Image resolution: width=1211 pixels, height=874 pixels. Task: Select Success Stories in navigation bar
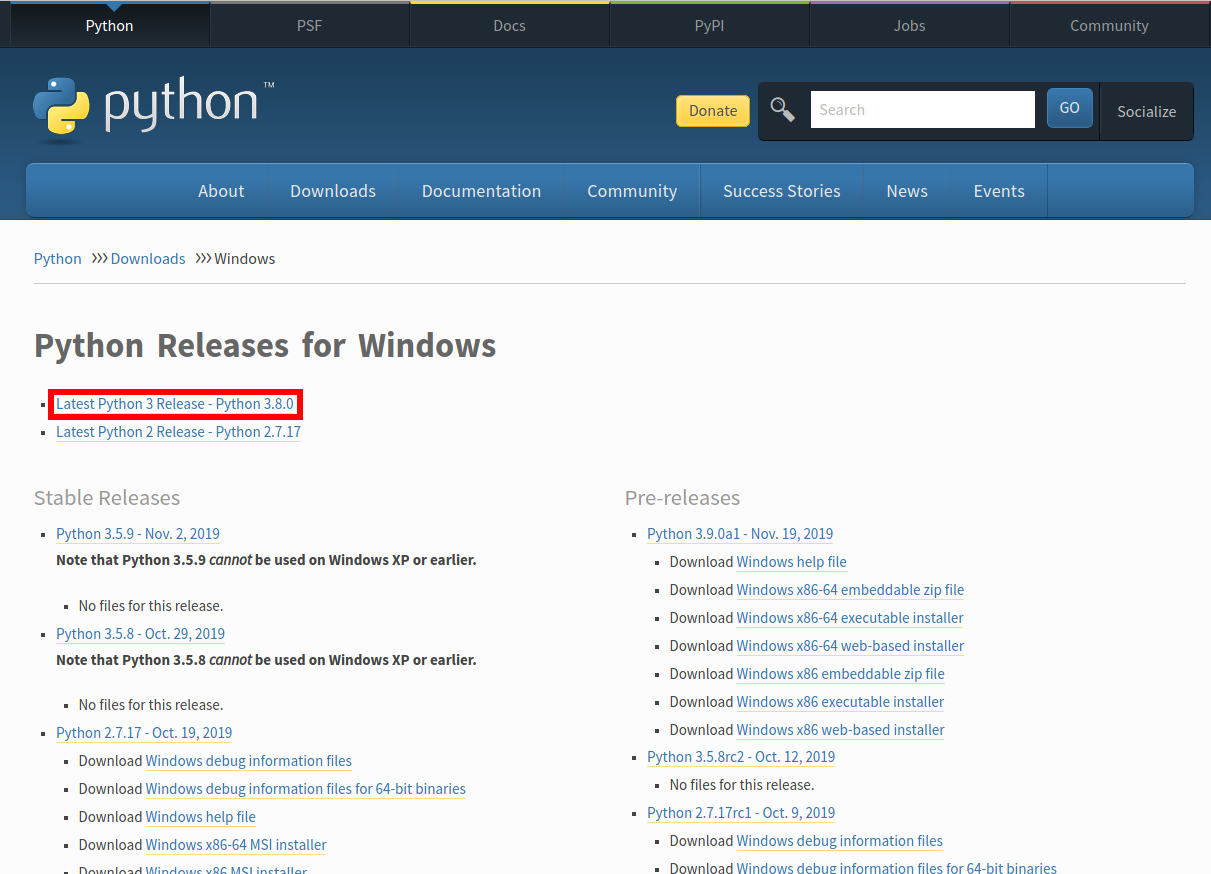point(781,191)
